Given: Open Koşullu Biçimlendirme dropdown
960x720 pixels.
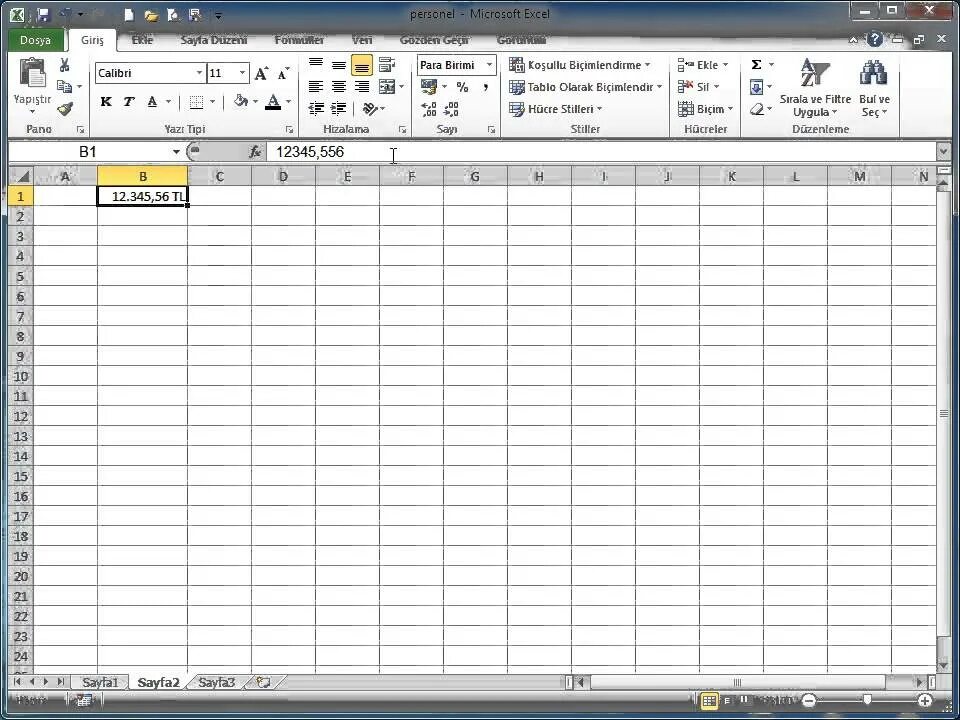Looking at the screenshot, I should [579, 65].
